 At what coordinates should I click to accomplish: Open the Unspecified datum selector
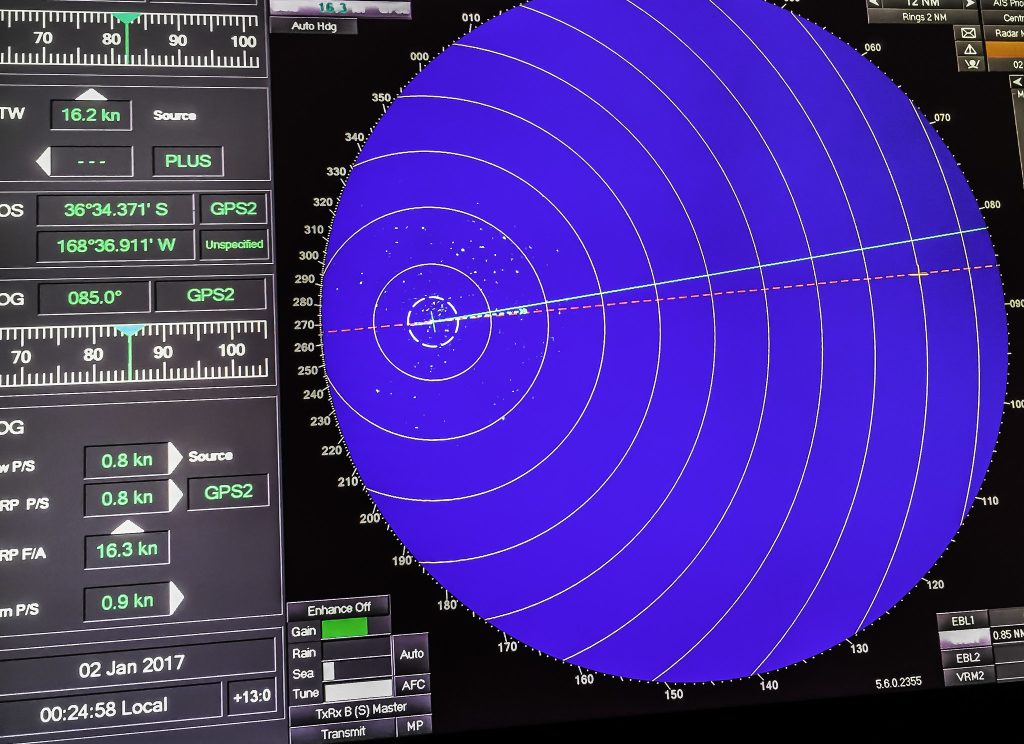coord(234,244)
